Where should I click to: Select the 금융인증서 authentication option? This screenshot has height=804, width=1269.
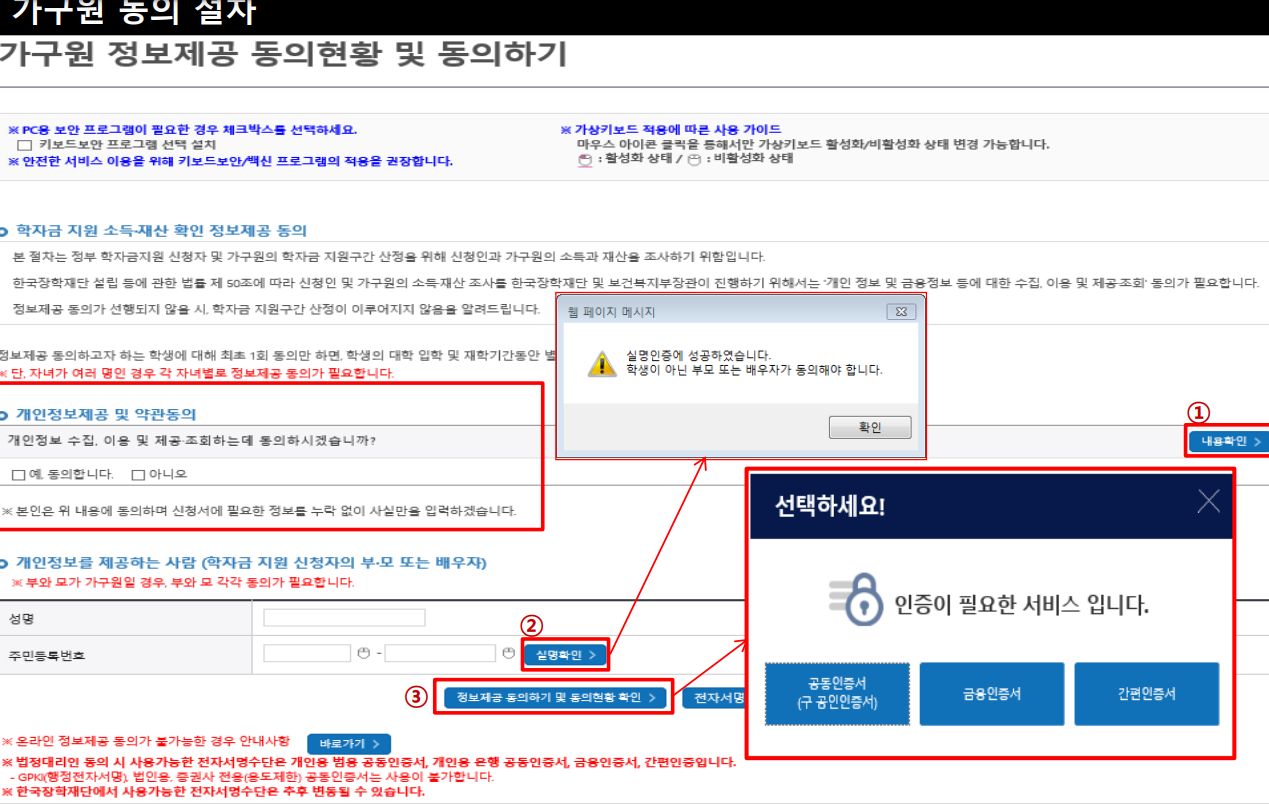(x=991, y=693)
